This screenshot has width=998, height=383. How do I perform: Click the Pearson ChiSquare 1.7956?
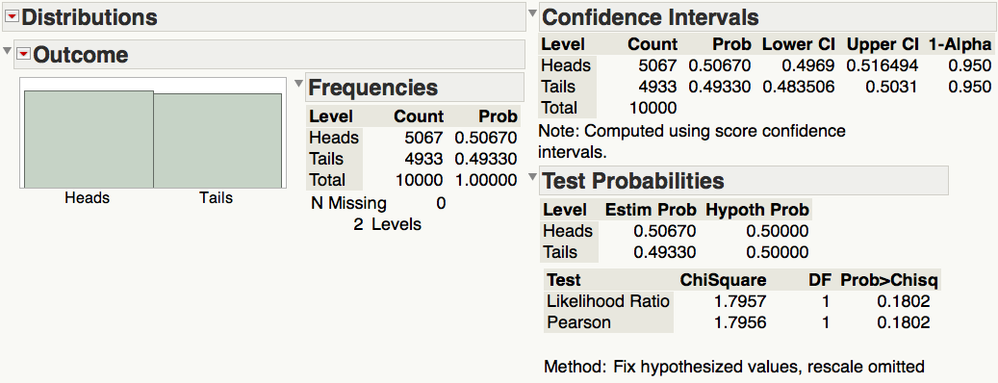pyautogui.click(x=741, y=323)
